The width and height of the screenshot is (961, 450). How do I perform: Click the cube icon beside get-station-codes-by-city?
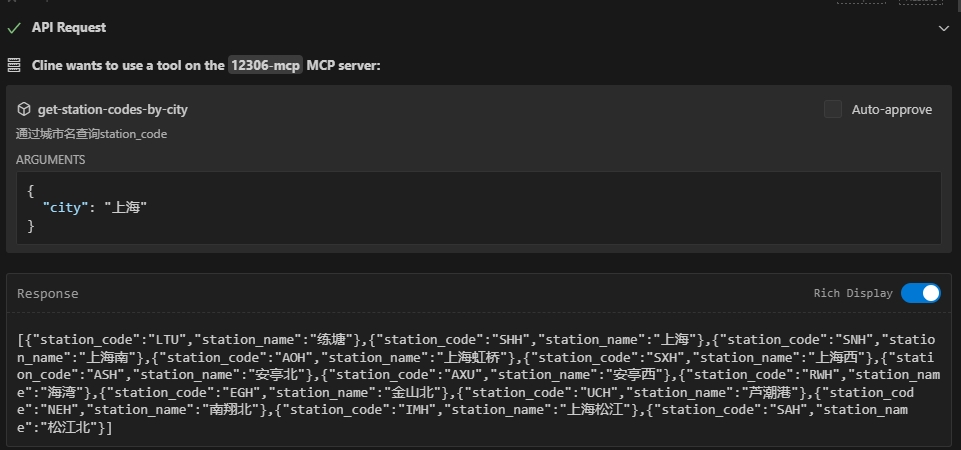click(24, 109)
